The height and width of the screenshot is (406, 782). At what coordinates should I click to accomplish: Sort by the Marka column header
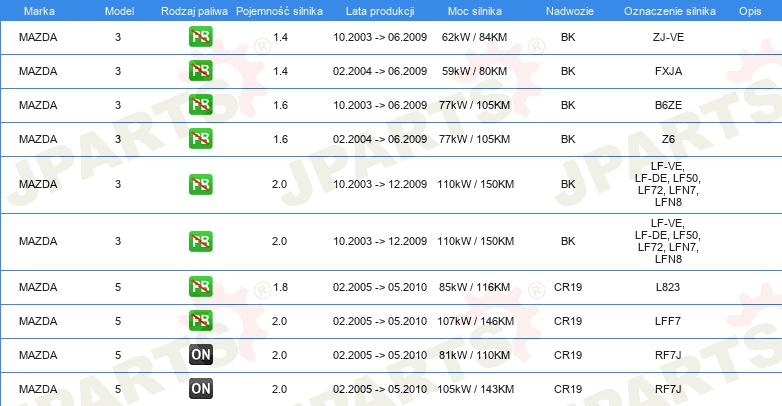(x=39, y=11)
